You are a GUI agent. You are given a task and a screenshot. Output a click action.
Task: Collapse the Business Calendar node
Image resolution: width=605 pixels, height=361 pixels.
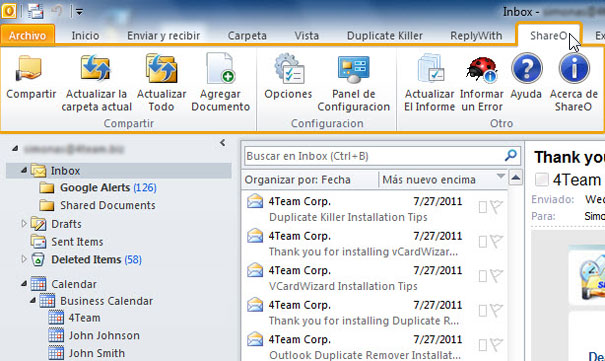click(x=33, y=300)
